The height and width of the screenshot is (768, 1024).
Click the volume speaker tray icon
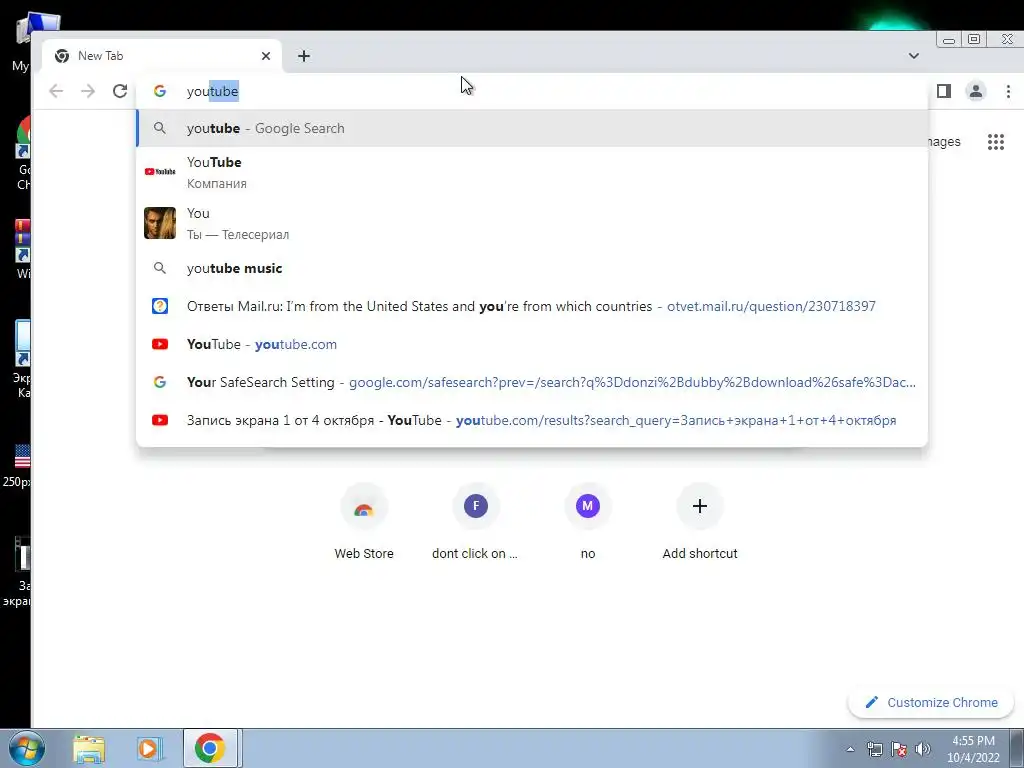tap(923, 749)
